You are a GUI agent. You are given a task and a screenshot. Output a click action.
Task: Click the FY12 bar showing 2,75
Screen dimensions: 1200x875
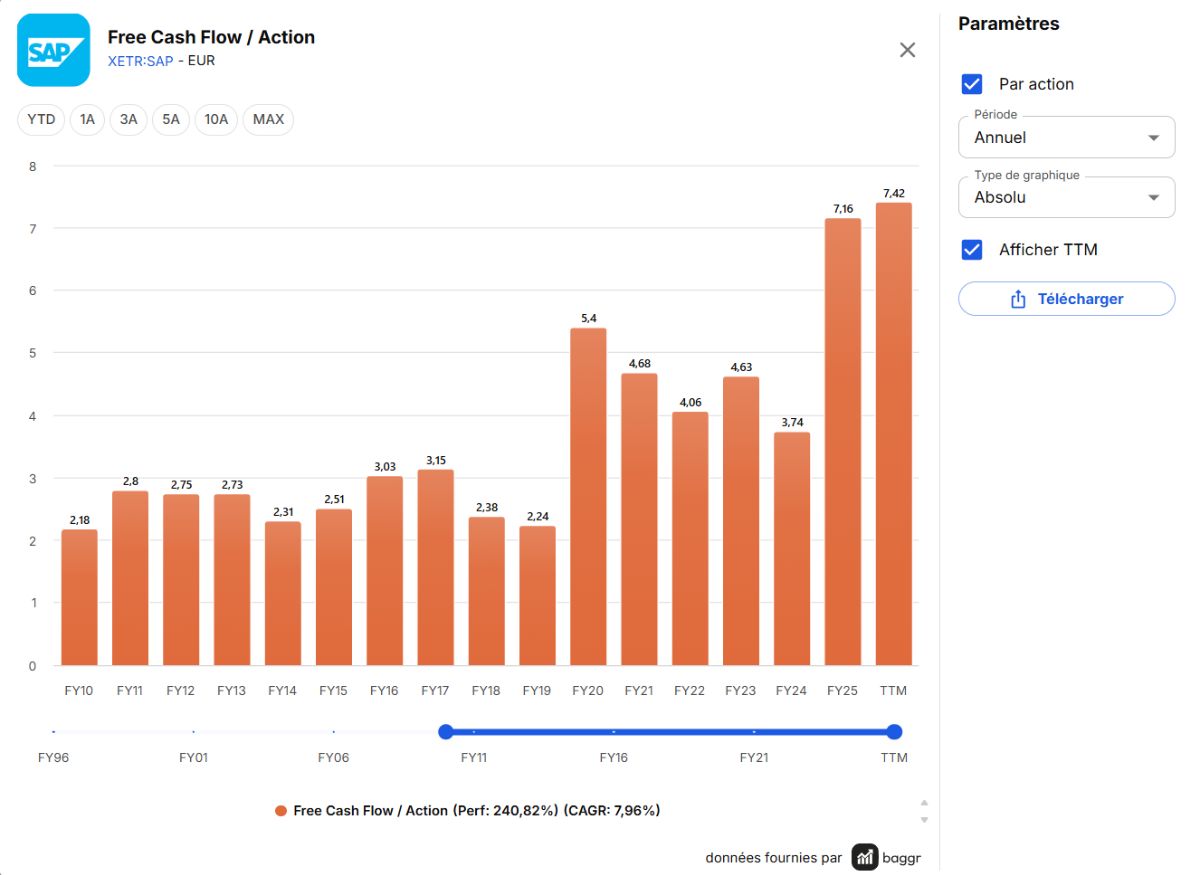[x=181, y=580]
